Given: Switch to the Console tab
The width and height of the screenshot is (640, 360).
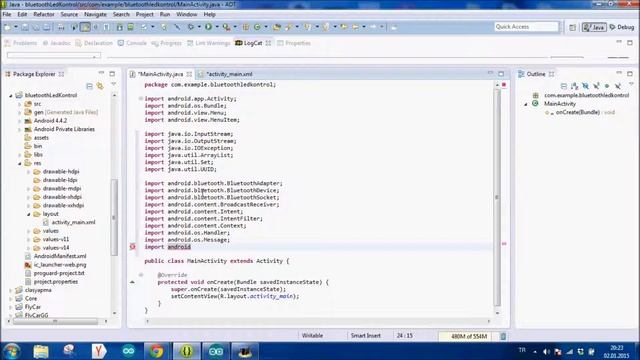Looking at the screenshot, I should 132,43.
